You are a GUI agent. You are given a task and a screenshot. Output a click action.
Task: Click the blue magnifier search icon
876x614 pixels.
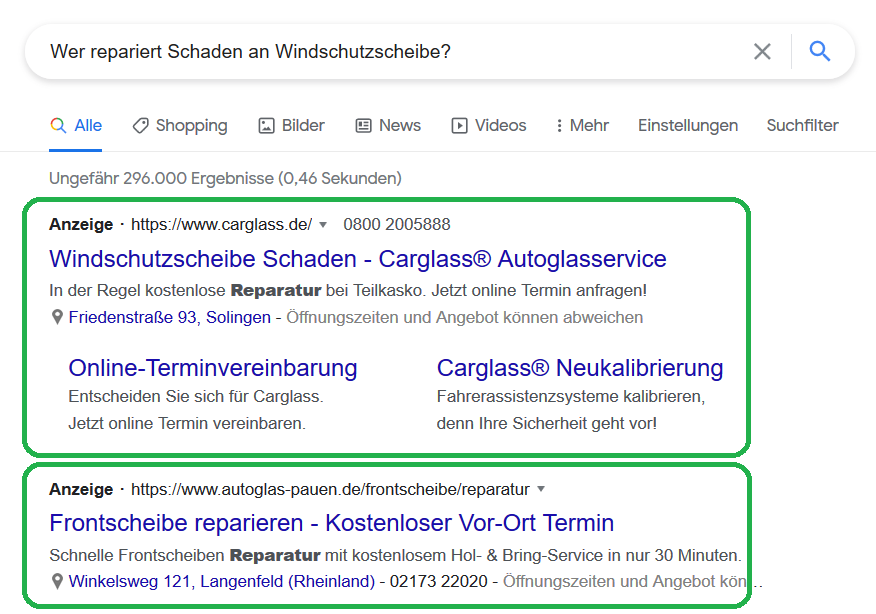(x=820, y=51)
